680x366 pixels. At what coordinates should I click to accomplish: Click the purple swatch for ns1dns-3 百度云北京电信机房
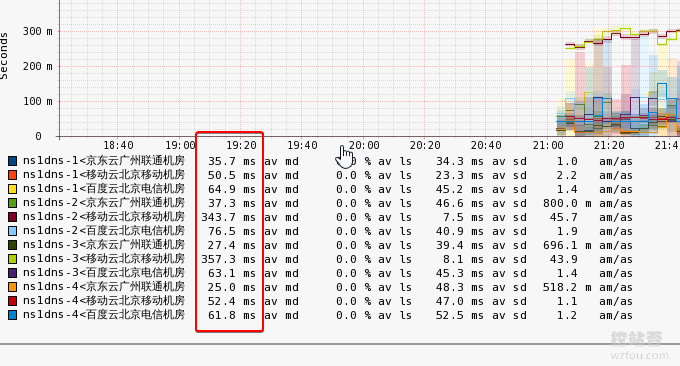pyautogui.click(x=13, y=273)
